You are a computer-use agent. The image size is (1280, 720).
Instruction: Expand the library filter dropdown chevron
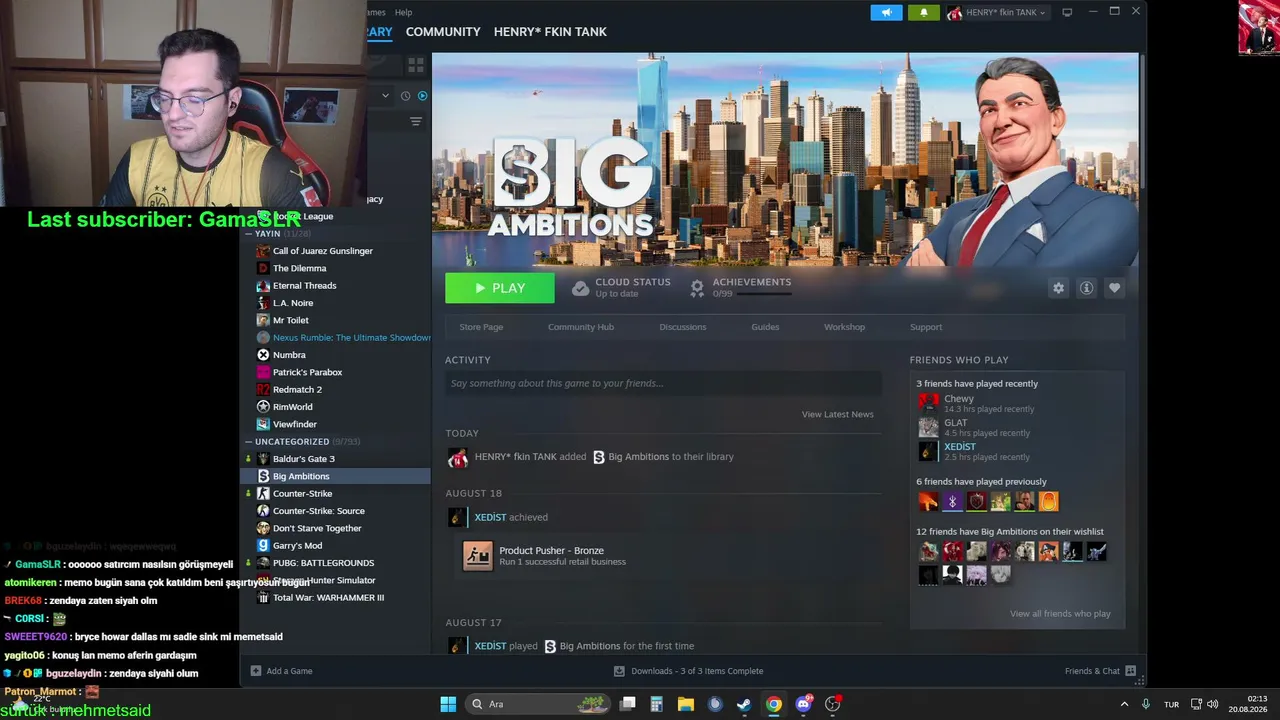(x=386, y=96)
